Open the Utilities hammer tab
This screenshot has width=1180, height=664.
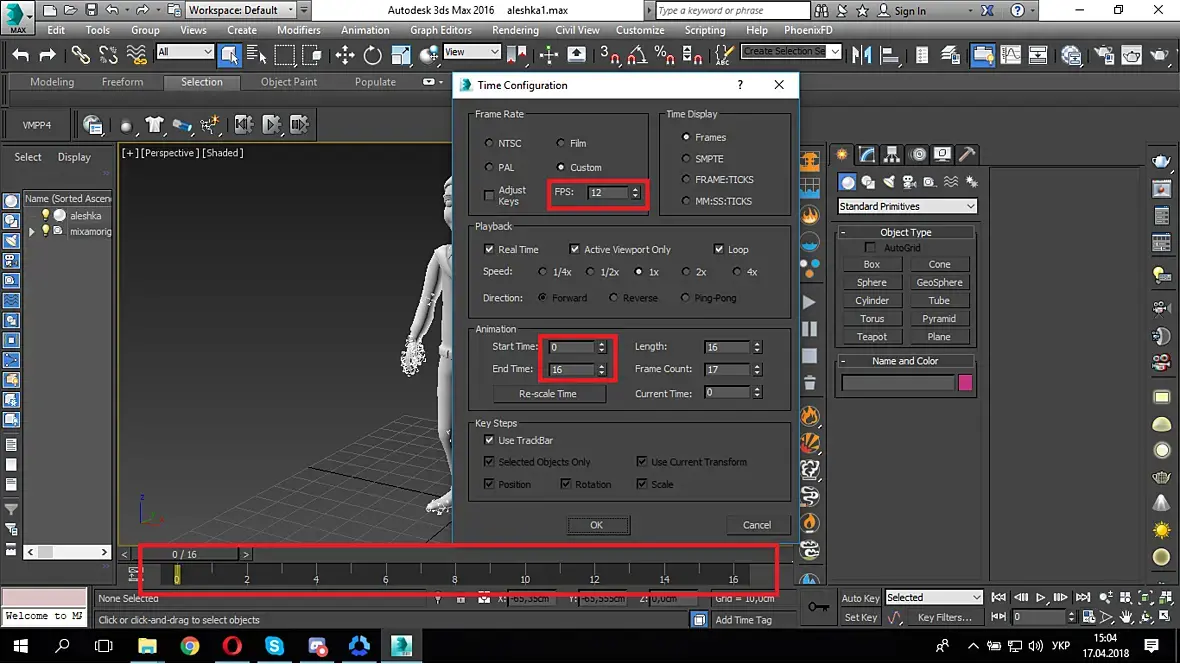point(966,154)
